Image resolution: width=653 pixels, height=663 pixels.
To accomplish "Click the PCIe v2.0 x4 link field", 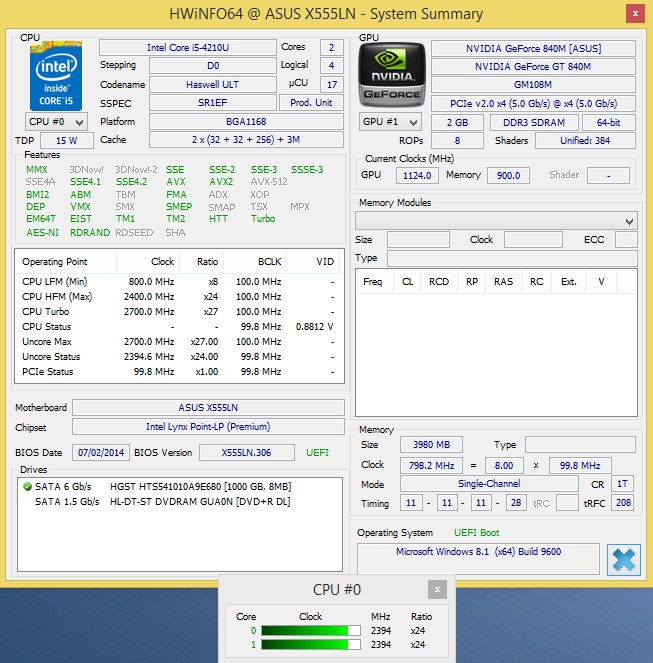I will click(x=533, y=104).
